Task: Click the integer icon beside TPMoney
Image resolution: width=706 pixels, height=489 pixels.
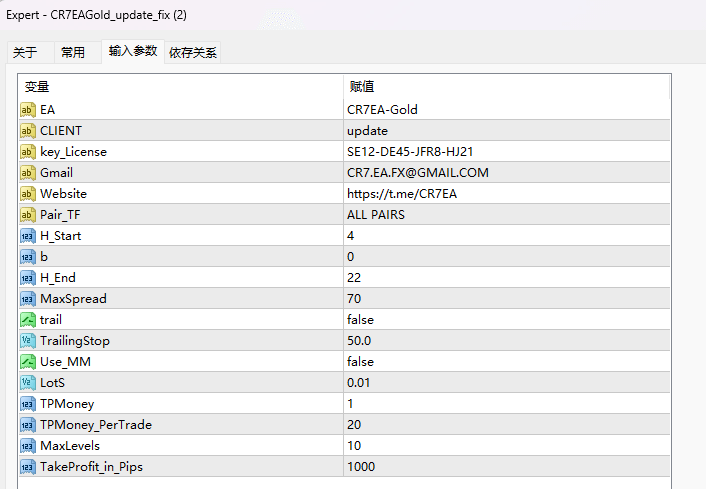Action: coord(27,404)
